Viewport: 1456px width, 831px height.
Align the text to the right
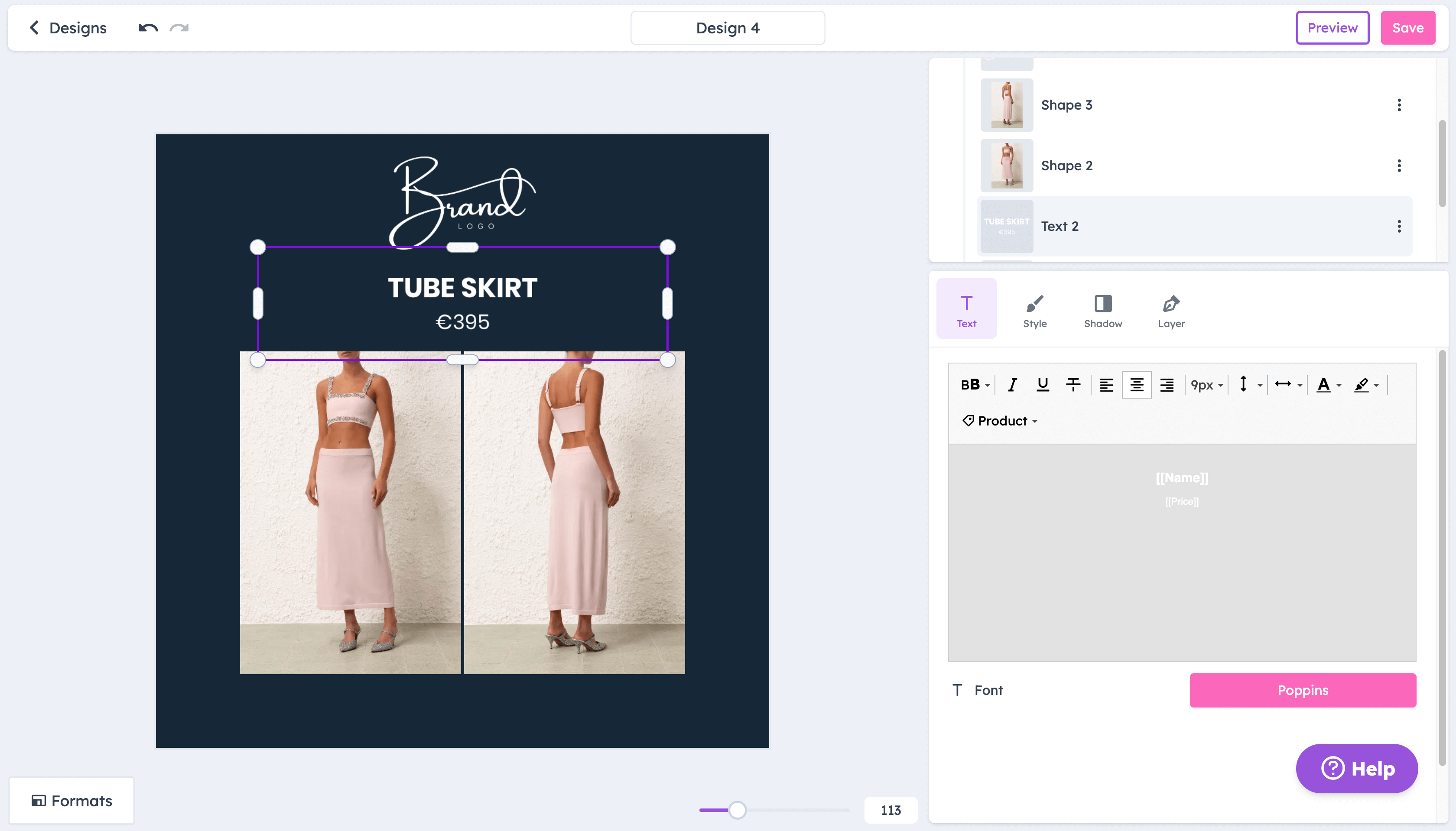point(1167,384)
